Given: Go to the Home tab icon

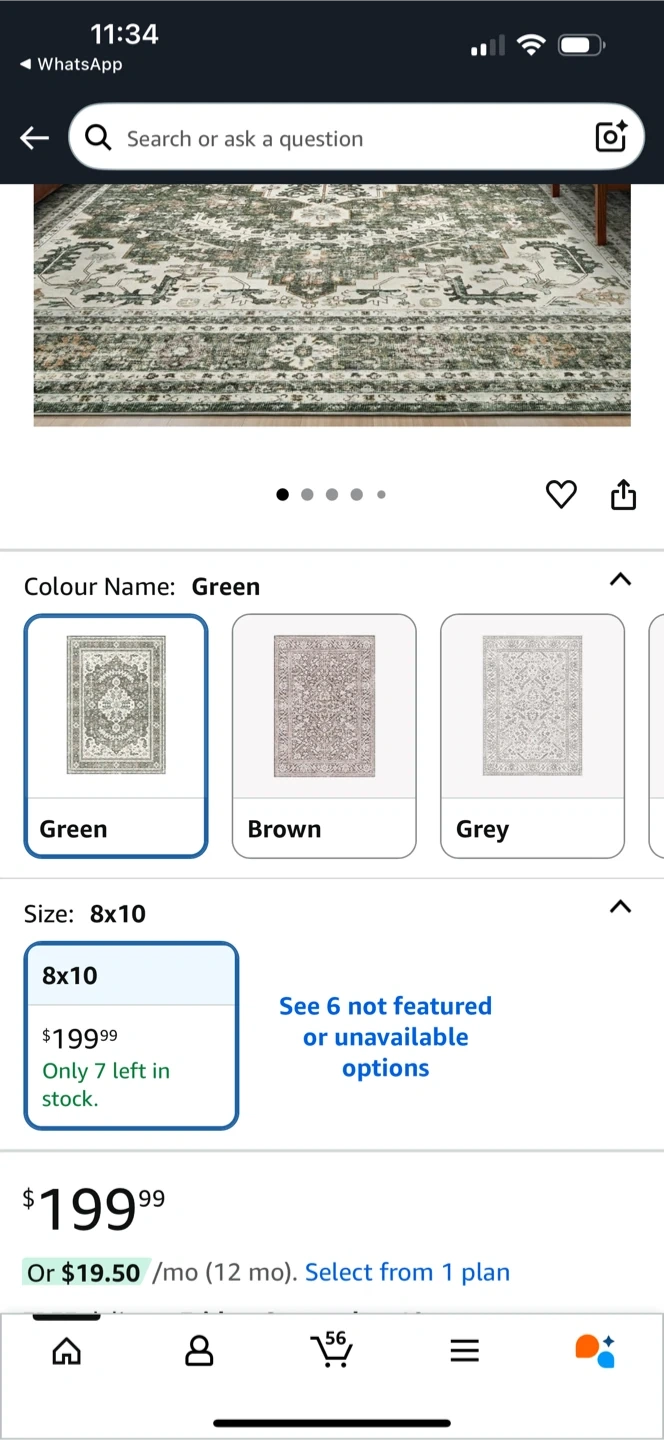Looking at the screenshot, I should click(x=66, y=1351).
